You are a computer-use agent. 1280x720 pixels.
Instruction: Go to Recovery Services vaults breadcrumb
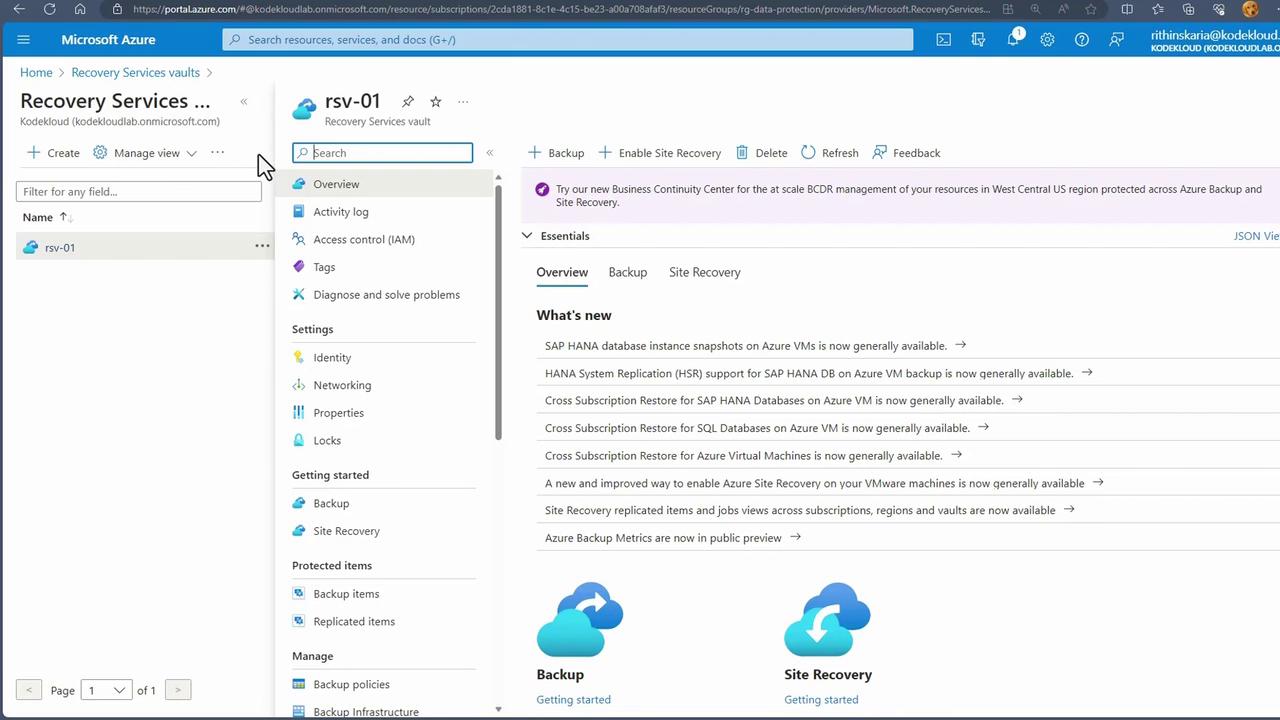[136, 73]
